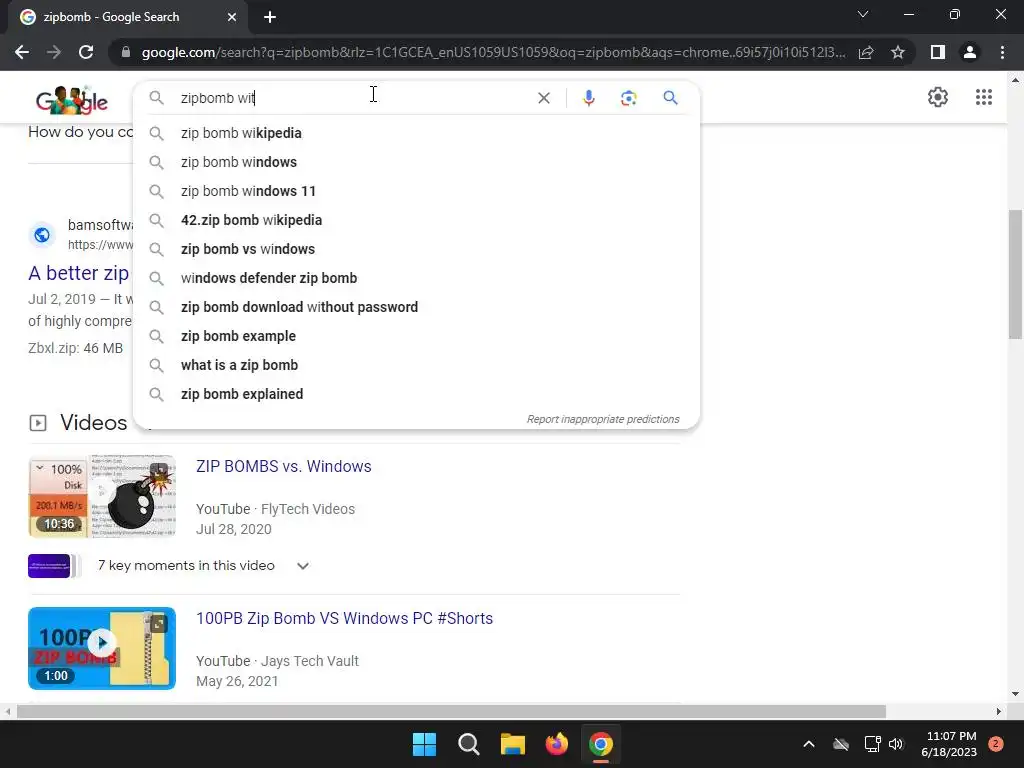Viewport: 1024px width, 768px height.
Task: Click the scrollbar down arrow
Action: pyautogui.click(x=1015, y=694)
